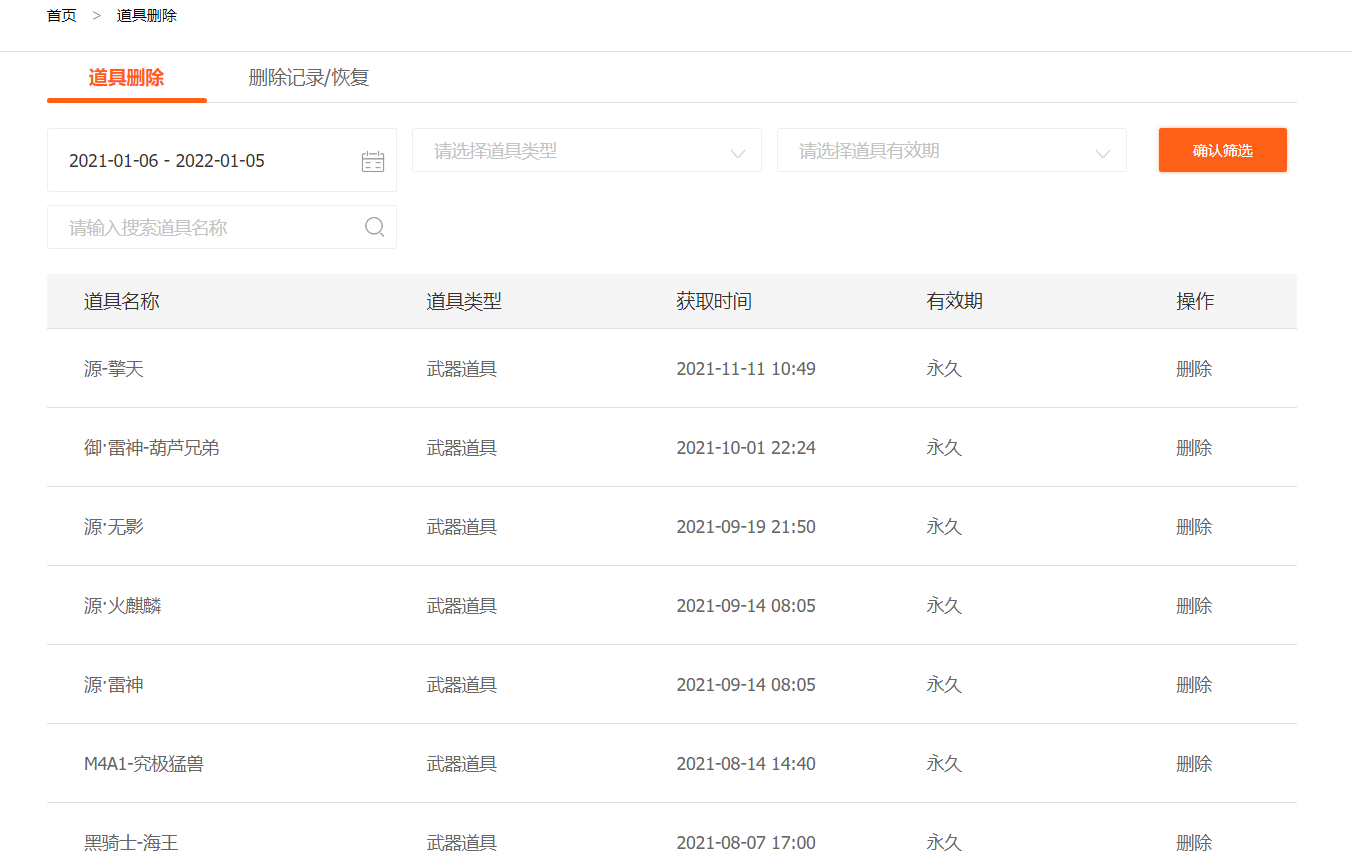Click the timestamp 2021-10-01 22:24
The width and height of the screenshot is (1352, 854).
[746, 448]
